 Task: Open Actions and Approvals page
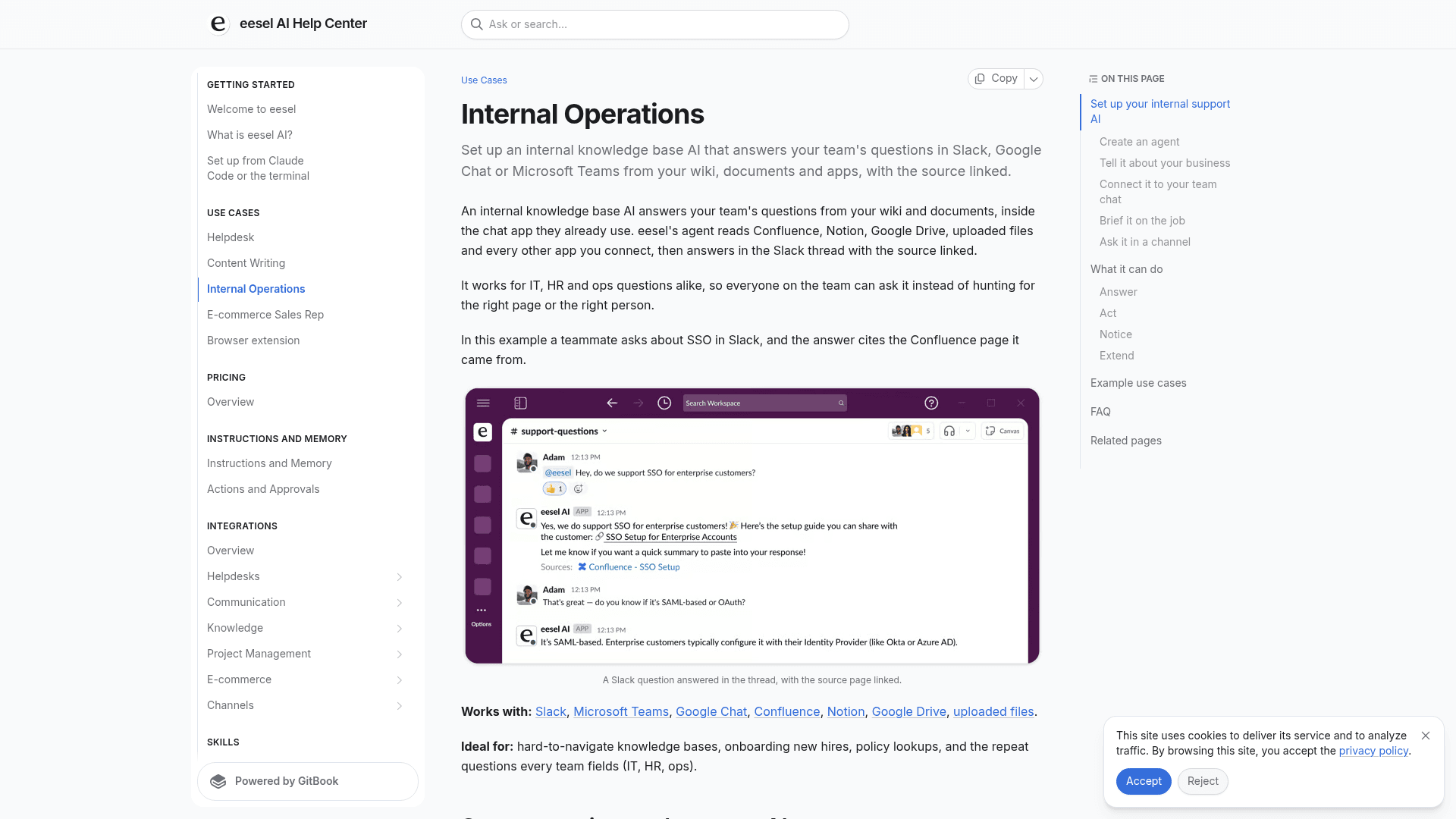coord(263,489)
